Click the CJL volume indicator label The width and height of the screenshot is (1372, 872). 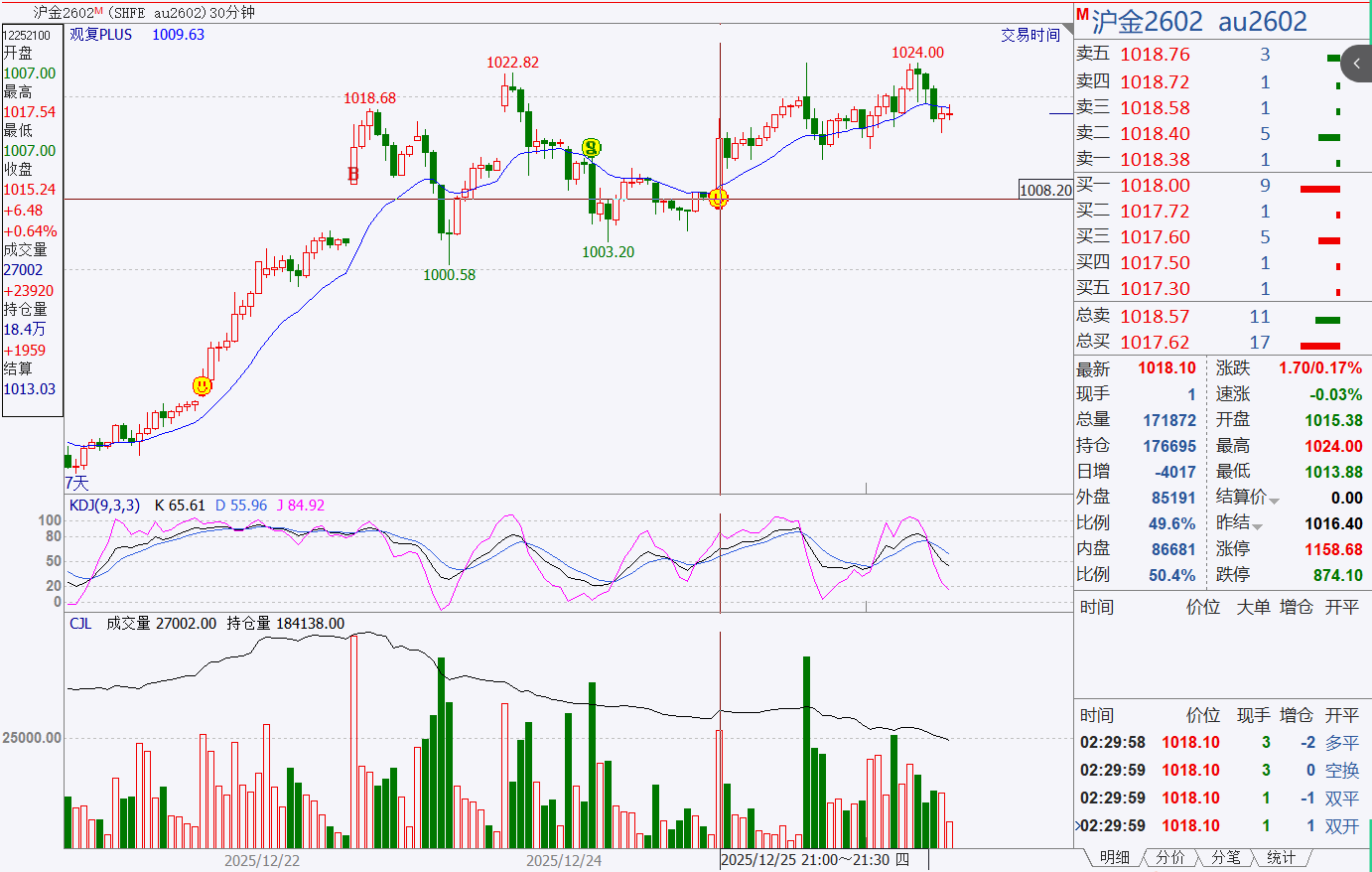[x=80, y=624]
